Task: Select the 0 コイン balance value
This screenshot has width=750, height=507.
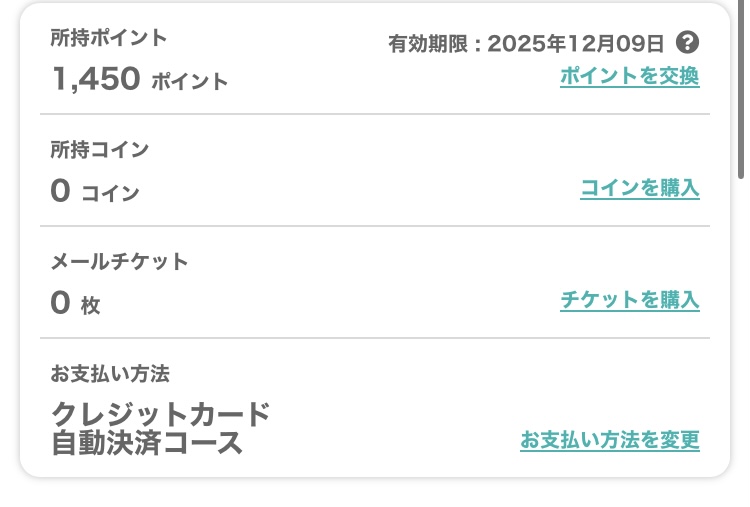Action: pyautogui.click(x=95, y=191)
